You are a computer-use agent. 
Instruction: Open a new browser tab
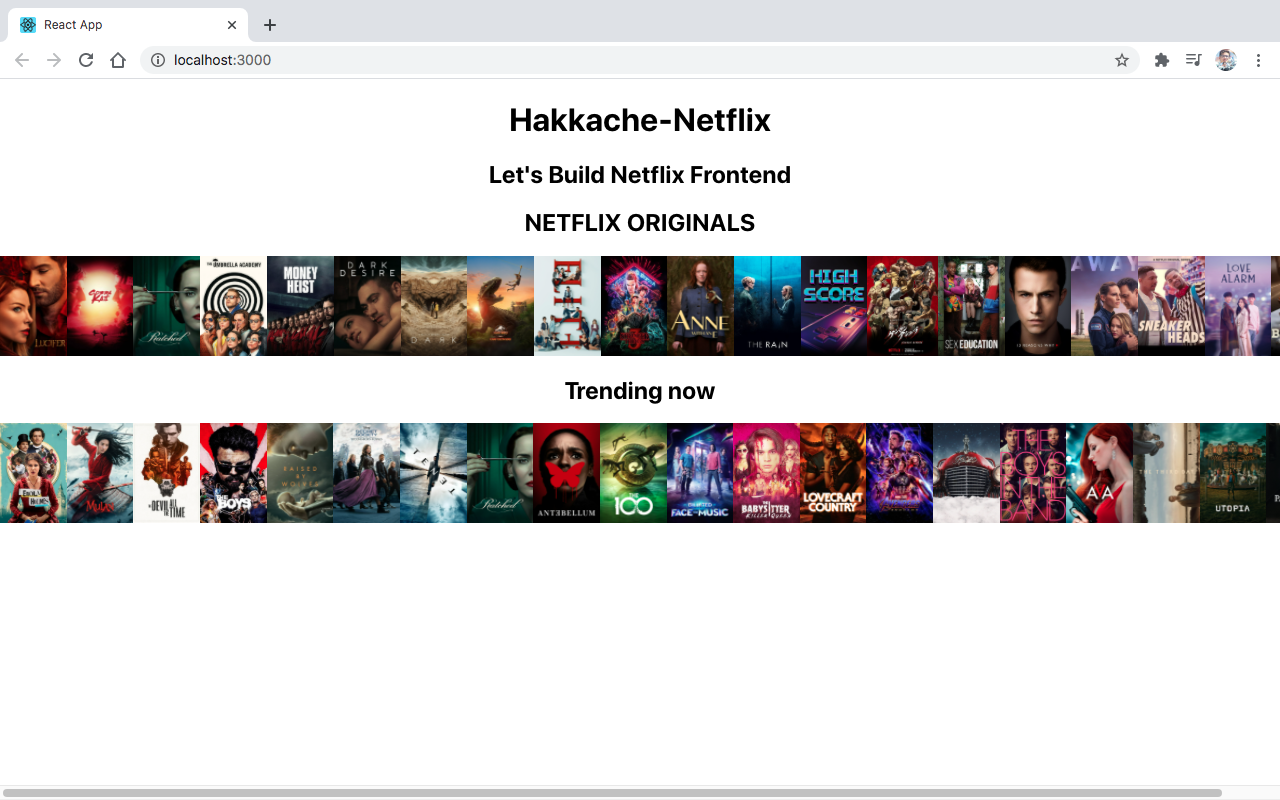tap(270, 25)
